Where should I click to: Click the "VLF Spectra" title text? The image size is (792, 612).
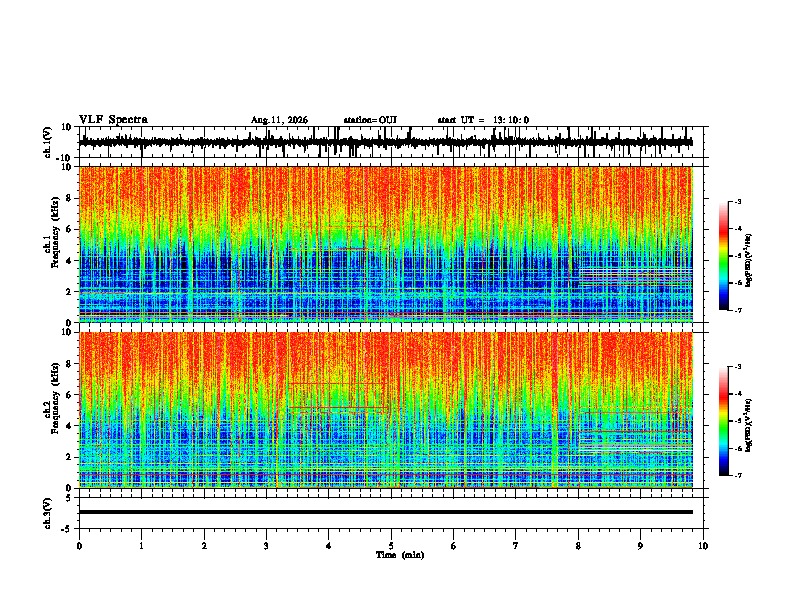coord(113,120)
